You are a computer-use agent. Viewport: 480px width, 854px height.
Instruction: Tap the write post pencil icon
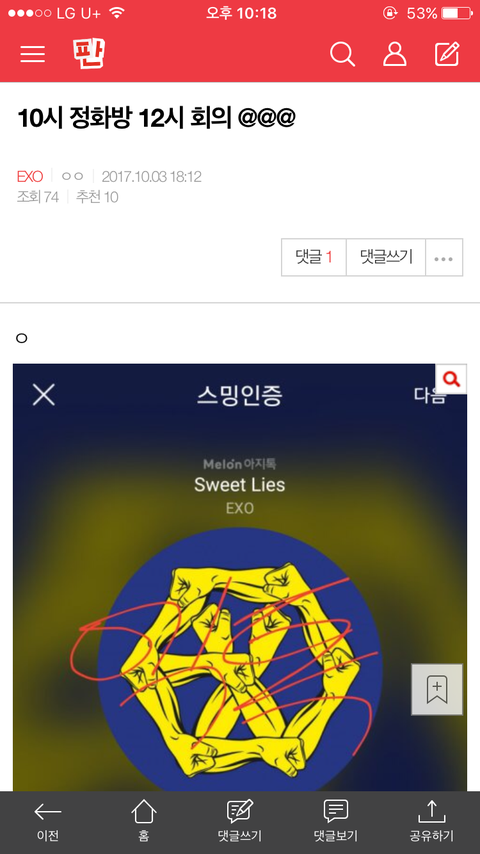tap(447, 54)
